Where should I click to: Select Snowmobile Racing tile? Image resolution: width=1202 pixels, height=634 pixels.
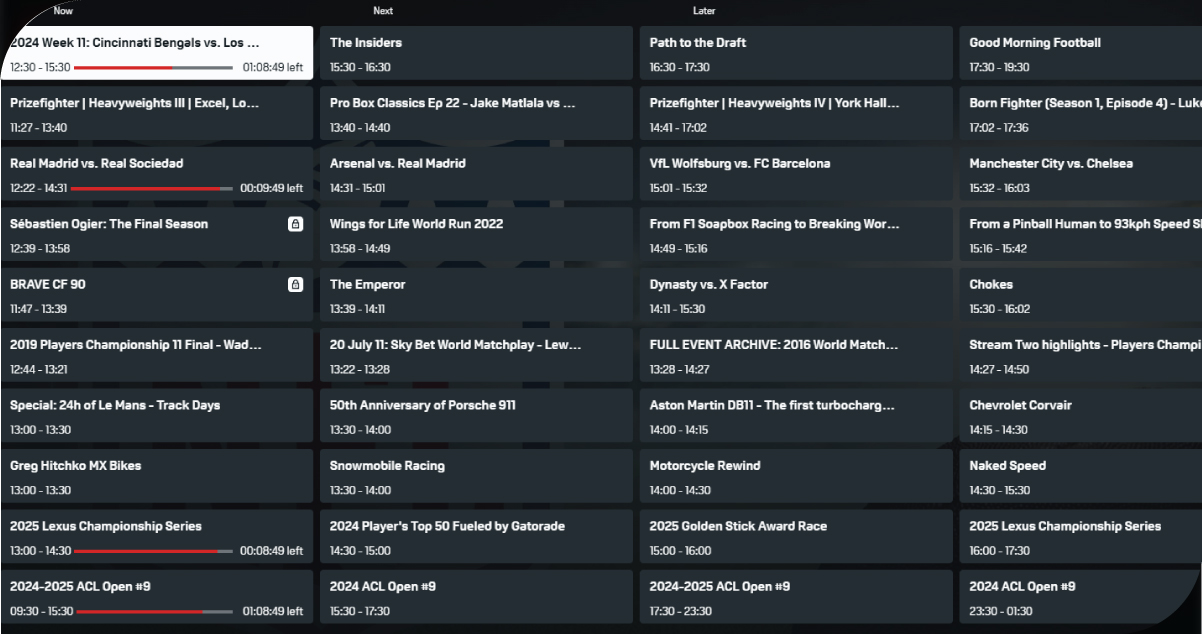coord(477,475)
